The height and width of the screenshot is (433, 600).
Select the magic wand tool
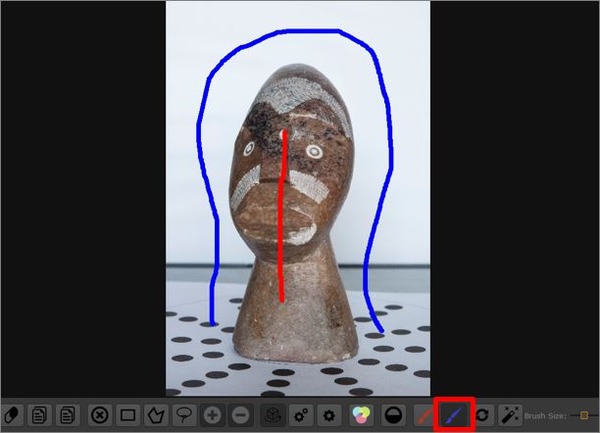coord(511,415)
